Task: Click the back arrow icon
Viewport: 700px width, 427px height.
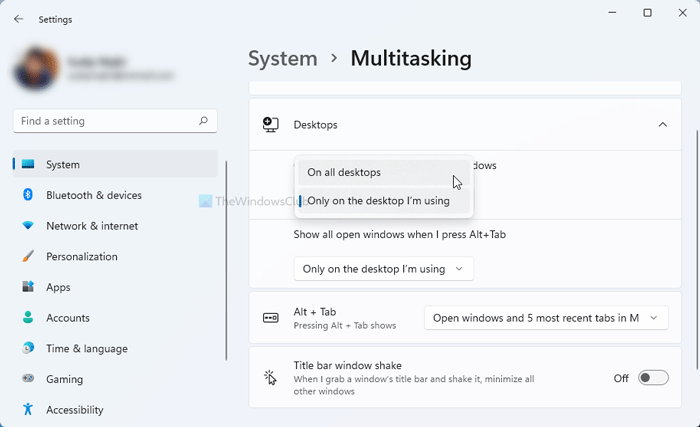Action: pyautogui.click(x=19, y=19)
